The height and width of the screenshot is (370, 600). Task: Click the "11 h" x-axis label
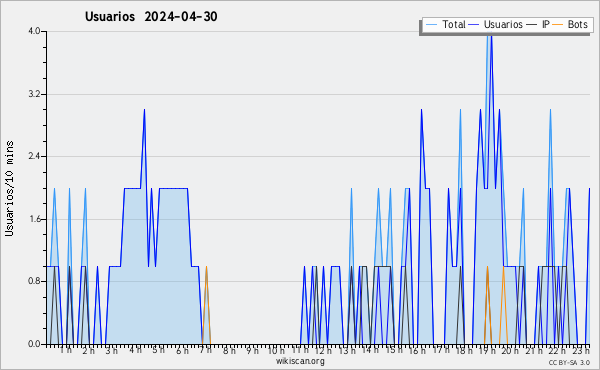(x=300, y=350)
